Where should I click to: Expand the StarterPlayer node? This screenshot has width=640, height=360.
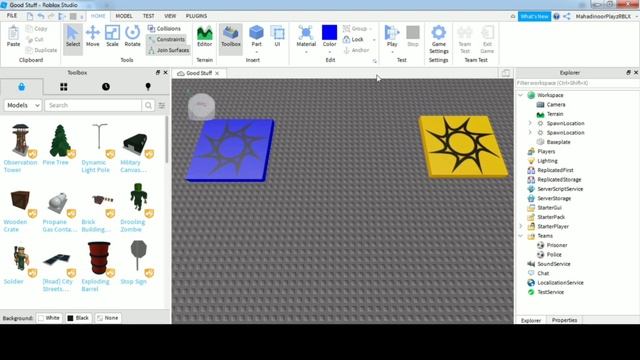point(520,226)
